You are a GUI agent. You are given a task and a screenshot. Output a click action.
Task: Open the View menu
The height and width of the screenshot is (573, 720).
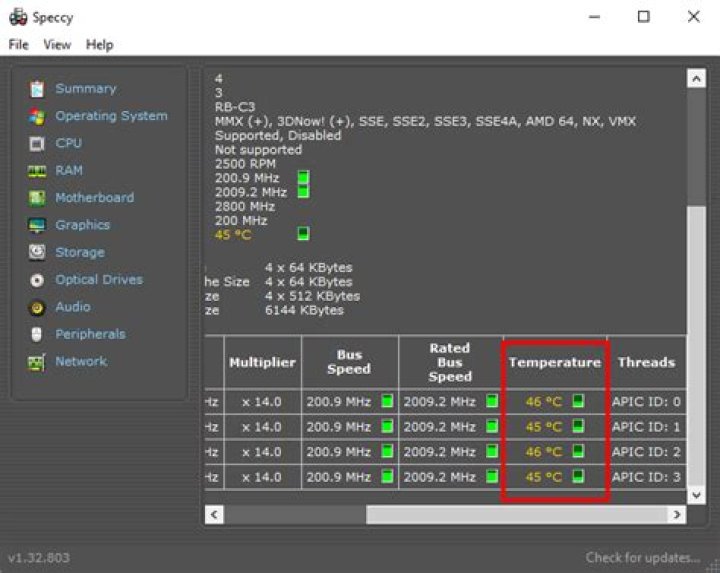(57, 45)
